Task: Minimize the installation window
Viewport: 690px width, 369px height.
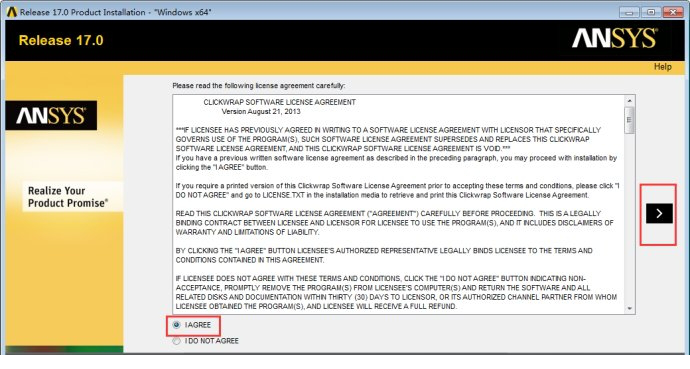Action: pyautogui.click(x=629, y=12)
